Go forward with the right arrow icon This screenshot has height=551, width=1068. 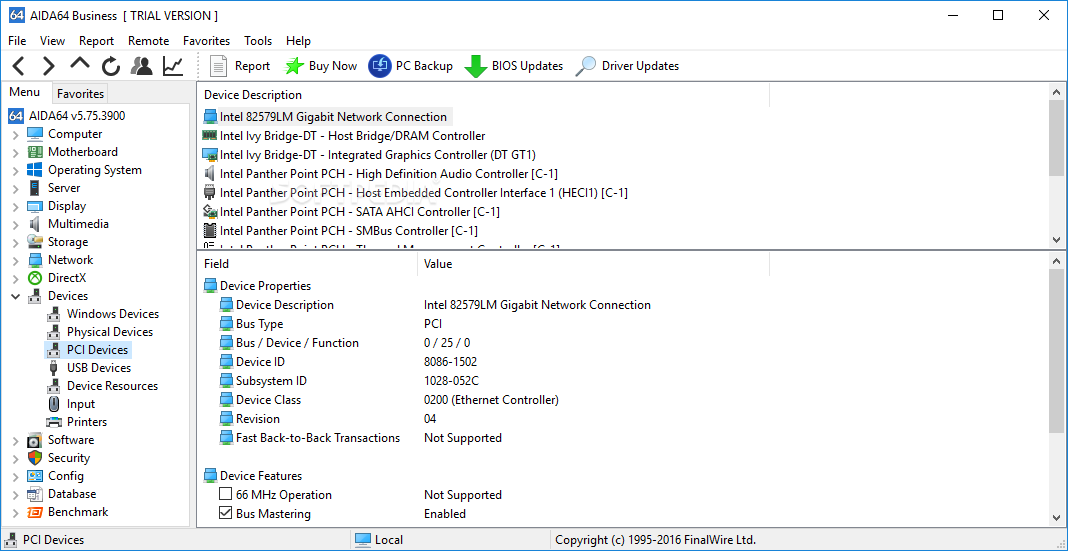[x=48, y=66]
